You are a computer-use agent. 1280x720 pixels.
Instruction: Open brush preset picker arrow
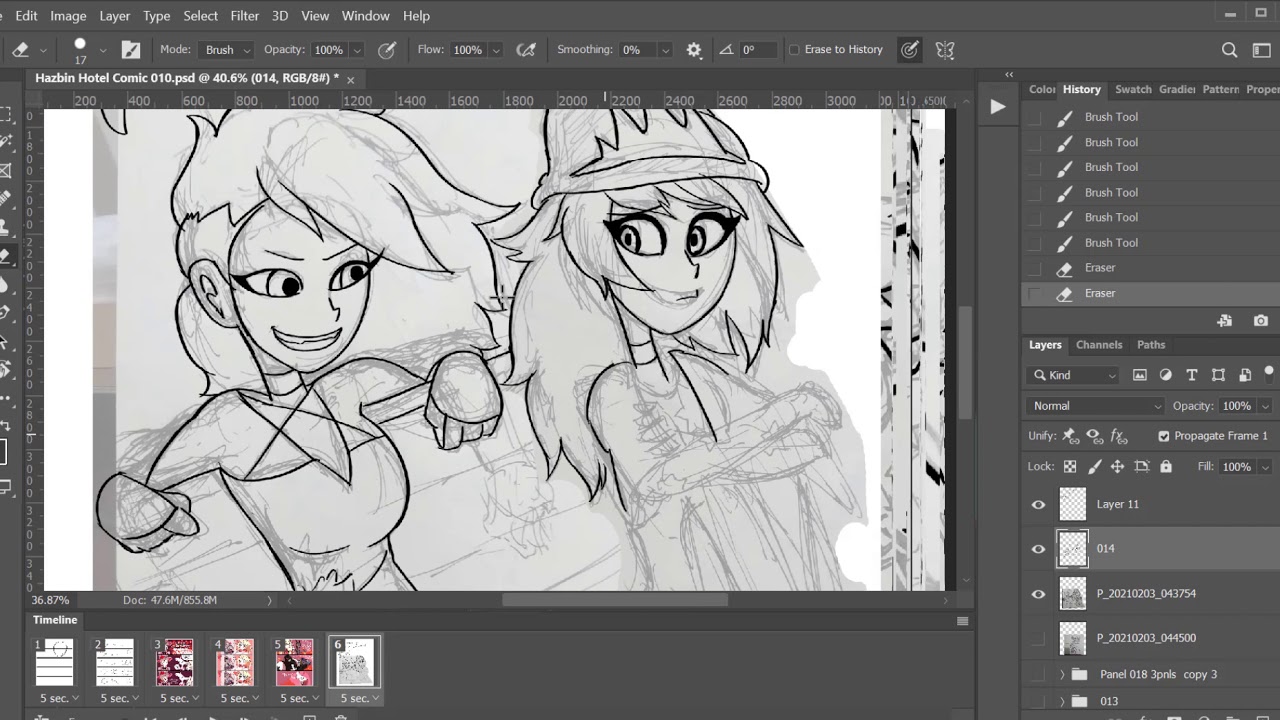(102, 50)
